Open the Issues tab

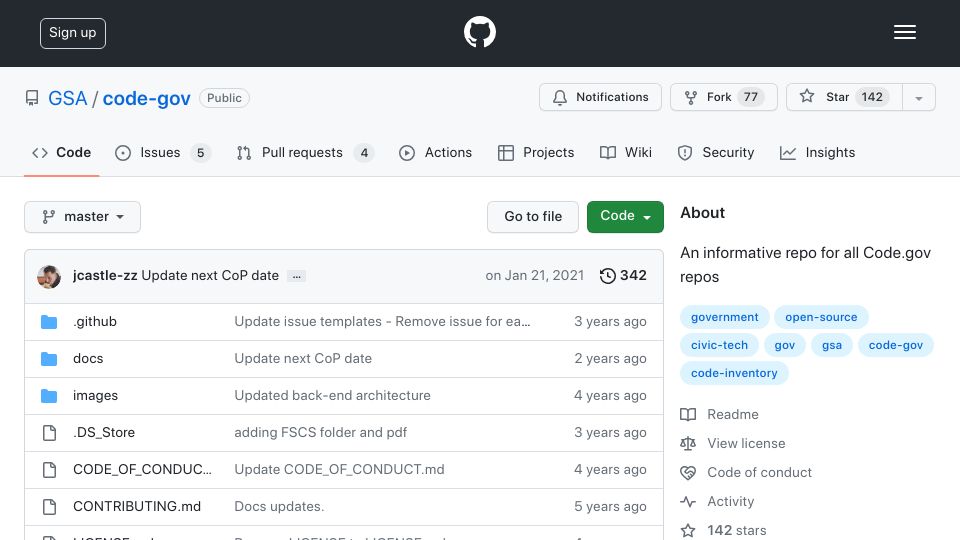point(163,152)
